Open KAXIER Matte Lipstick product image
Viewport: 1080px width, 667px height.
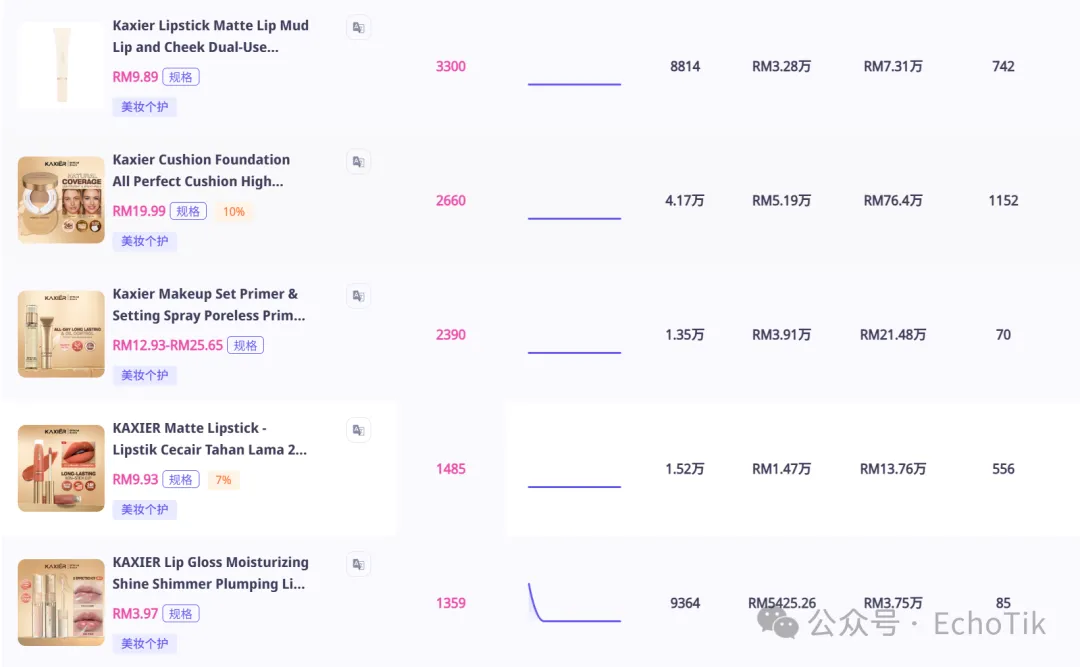61,468
